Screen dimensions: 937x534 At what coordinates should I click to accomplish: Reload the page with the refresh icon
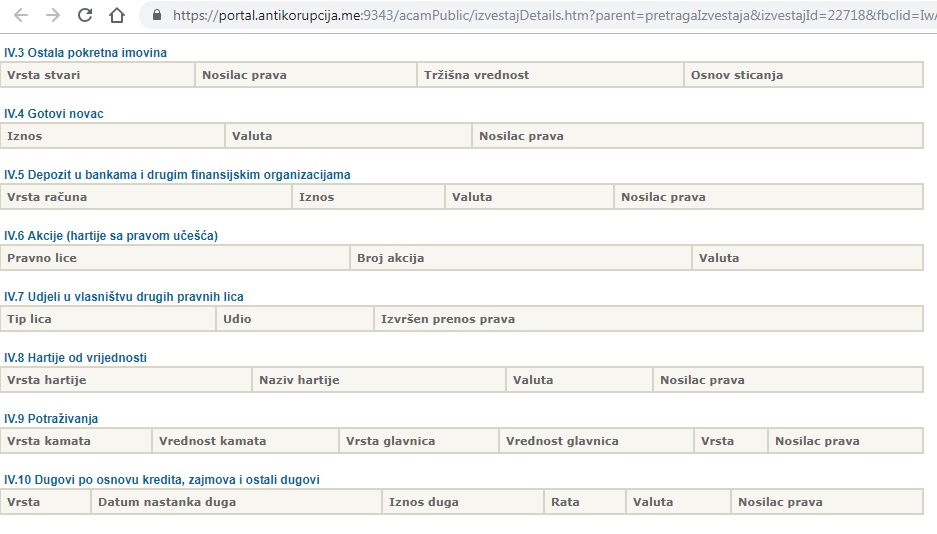point(85,16)
